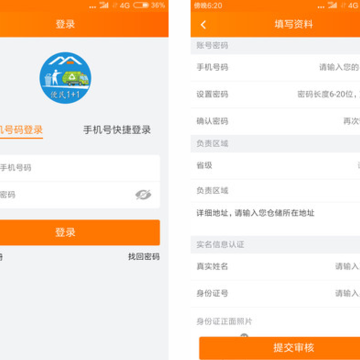Focus the 密码 login input field
The height and width of the screenshot is (360, 360).
(80, 195)
